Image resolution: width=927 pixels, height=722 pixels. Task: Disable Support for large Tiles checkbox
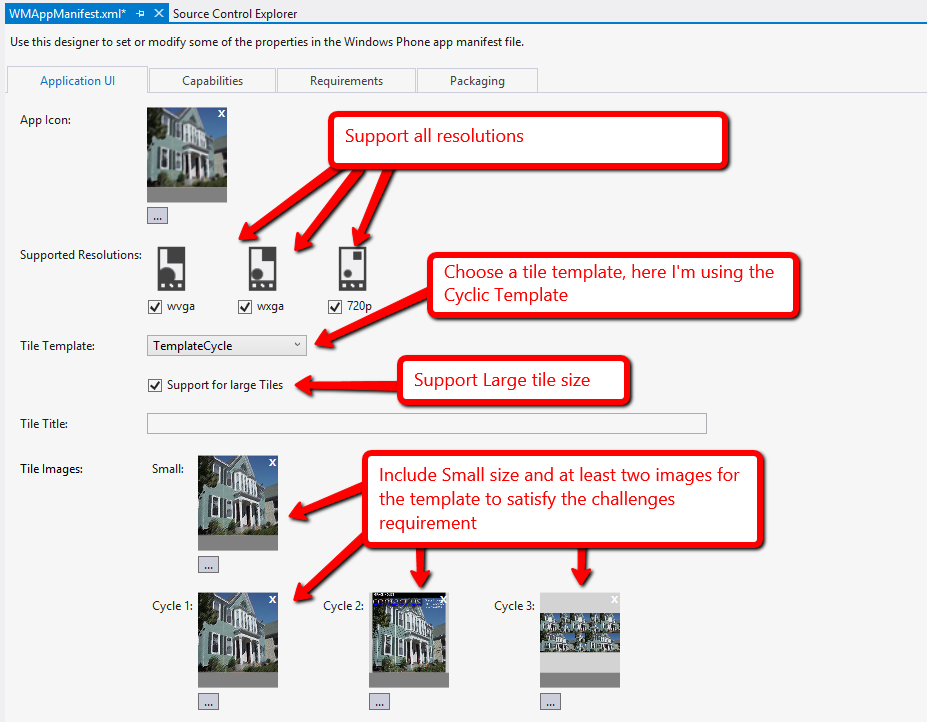click(x=155, y=385)
